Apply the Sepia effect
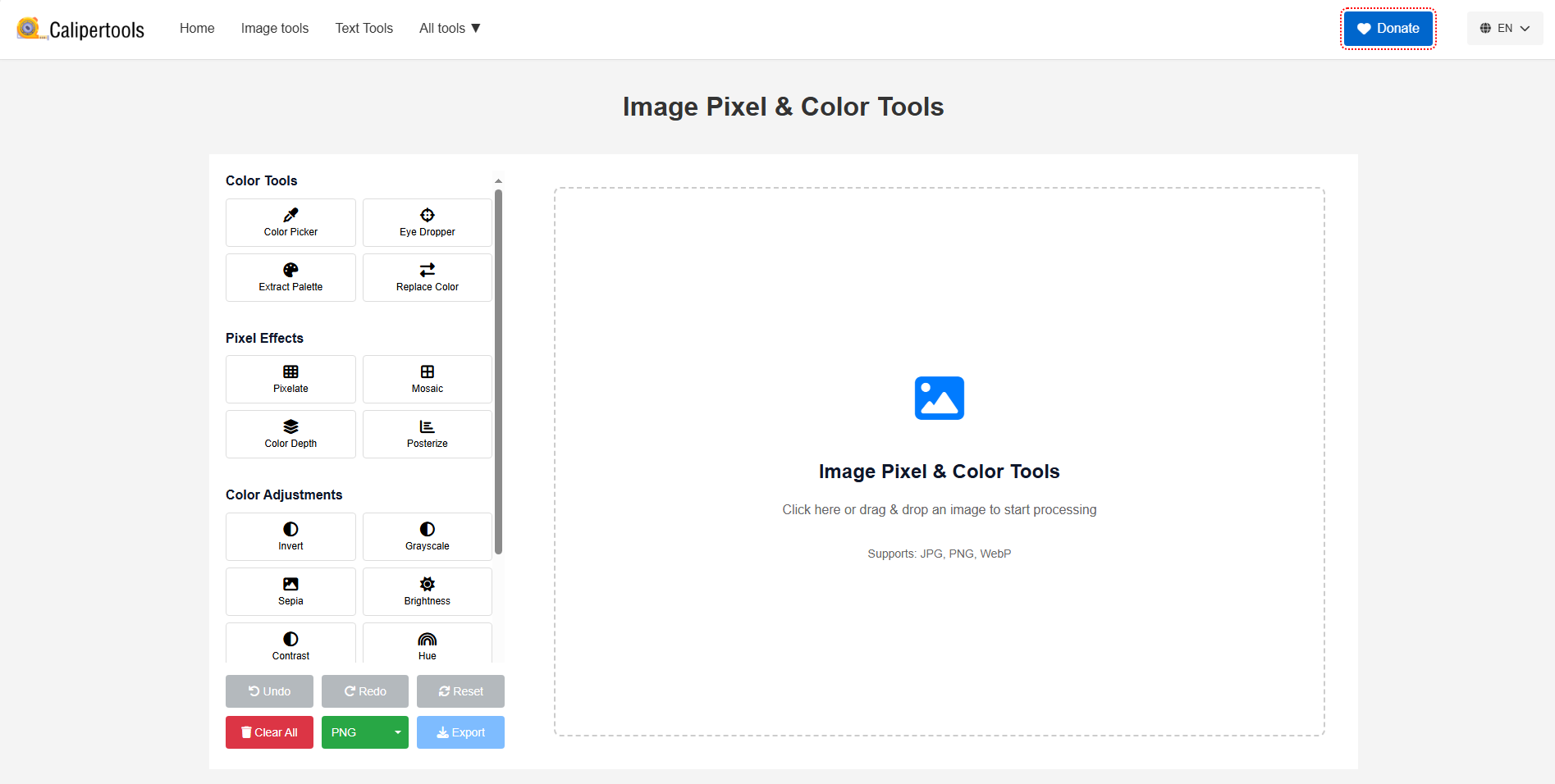Viewport: 1555px width, 784px height. (290, 591)
